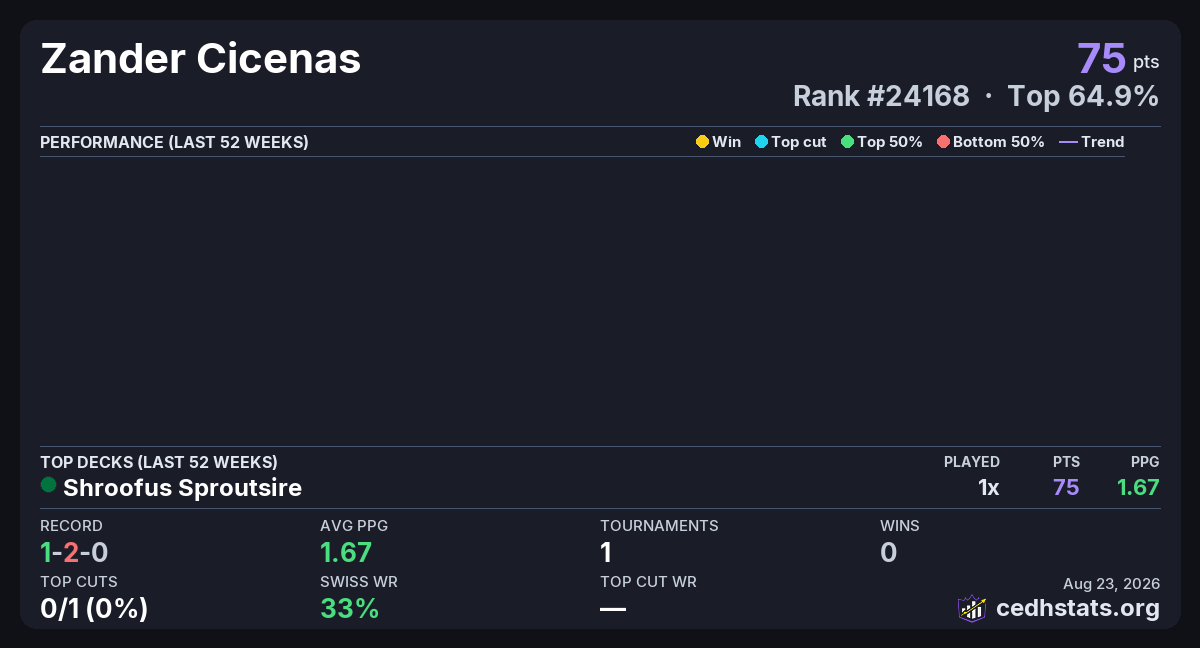Click the cedhstats.org logo icon

tap(972, 608)
